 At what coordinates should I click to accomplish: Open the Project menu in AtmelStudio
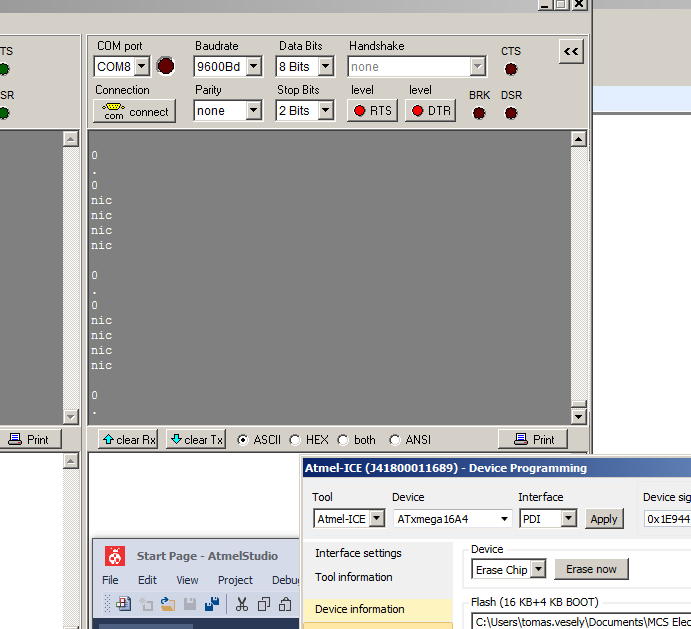(235, 580)
